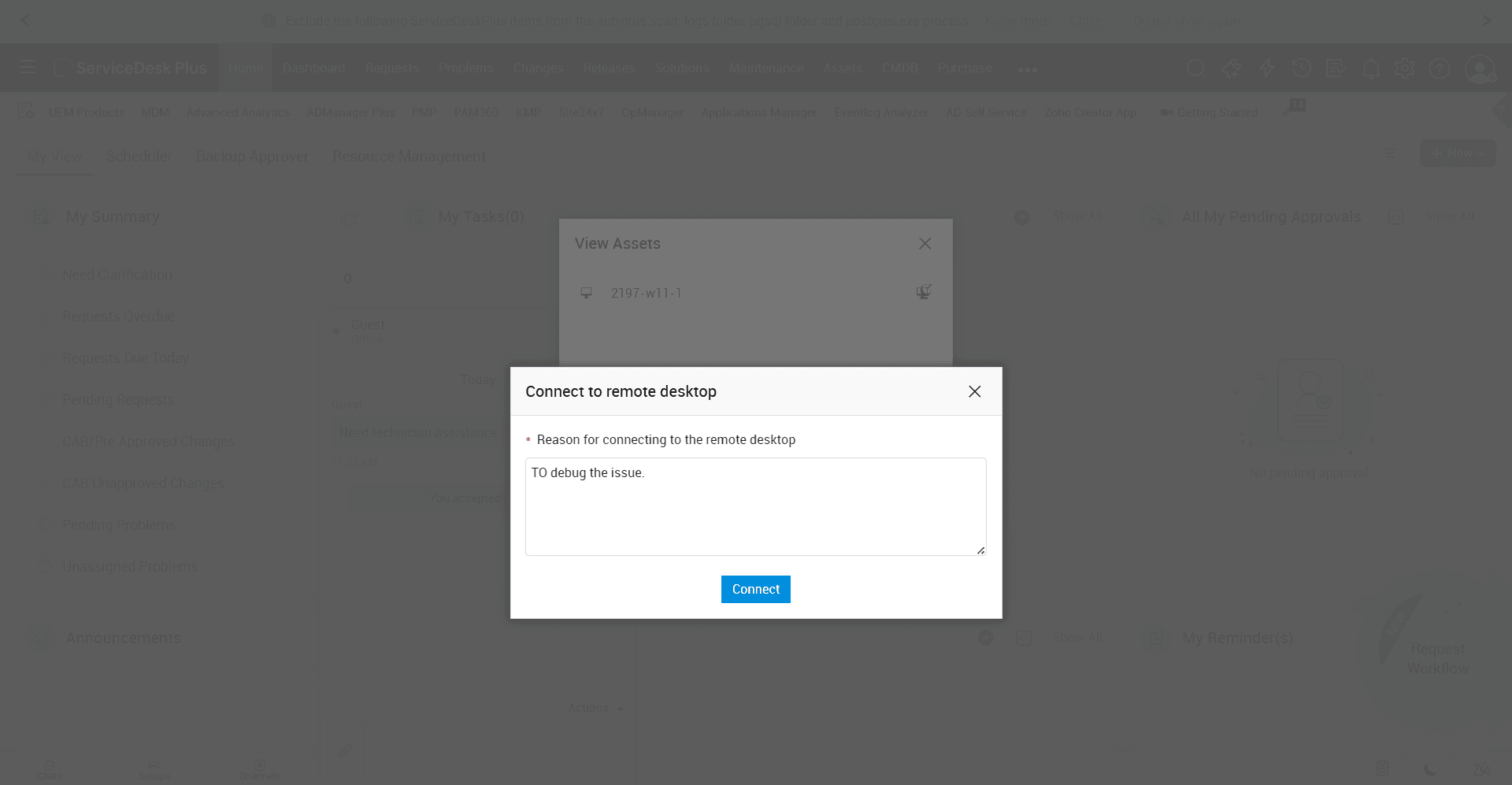1512x785 pixels.
Task: Open the help question mark icon
Action: click(1440, 69)
